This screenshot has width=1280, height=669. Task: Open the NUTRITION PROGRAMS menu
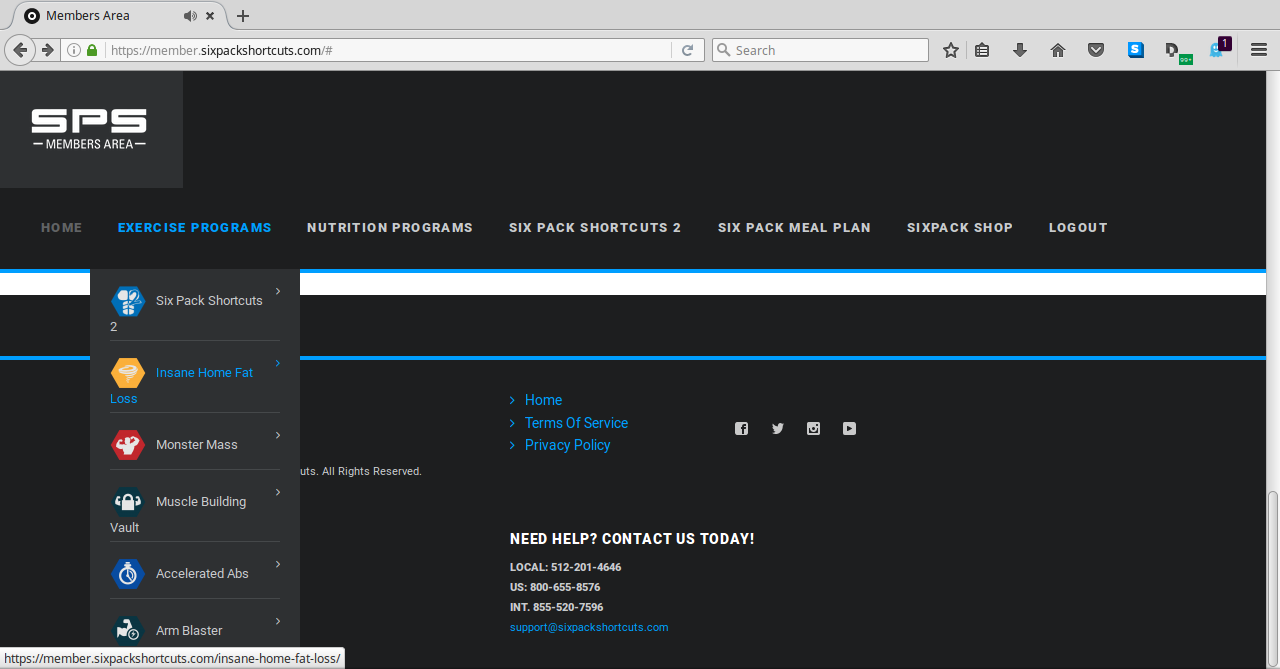click(390, 228)
